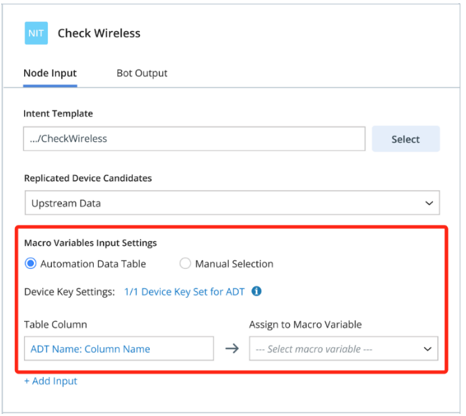This screenshot has height=416, width=466.
Task: Expand Replicated Device Candidates via chevron arrow
Action: click(x=429, y=203)
